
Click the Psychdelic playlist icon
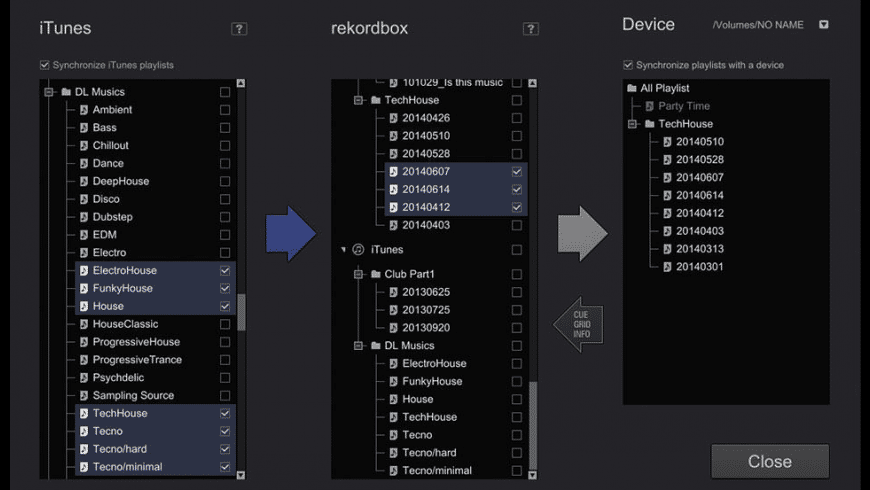[84, 378]
